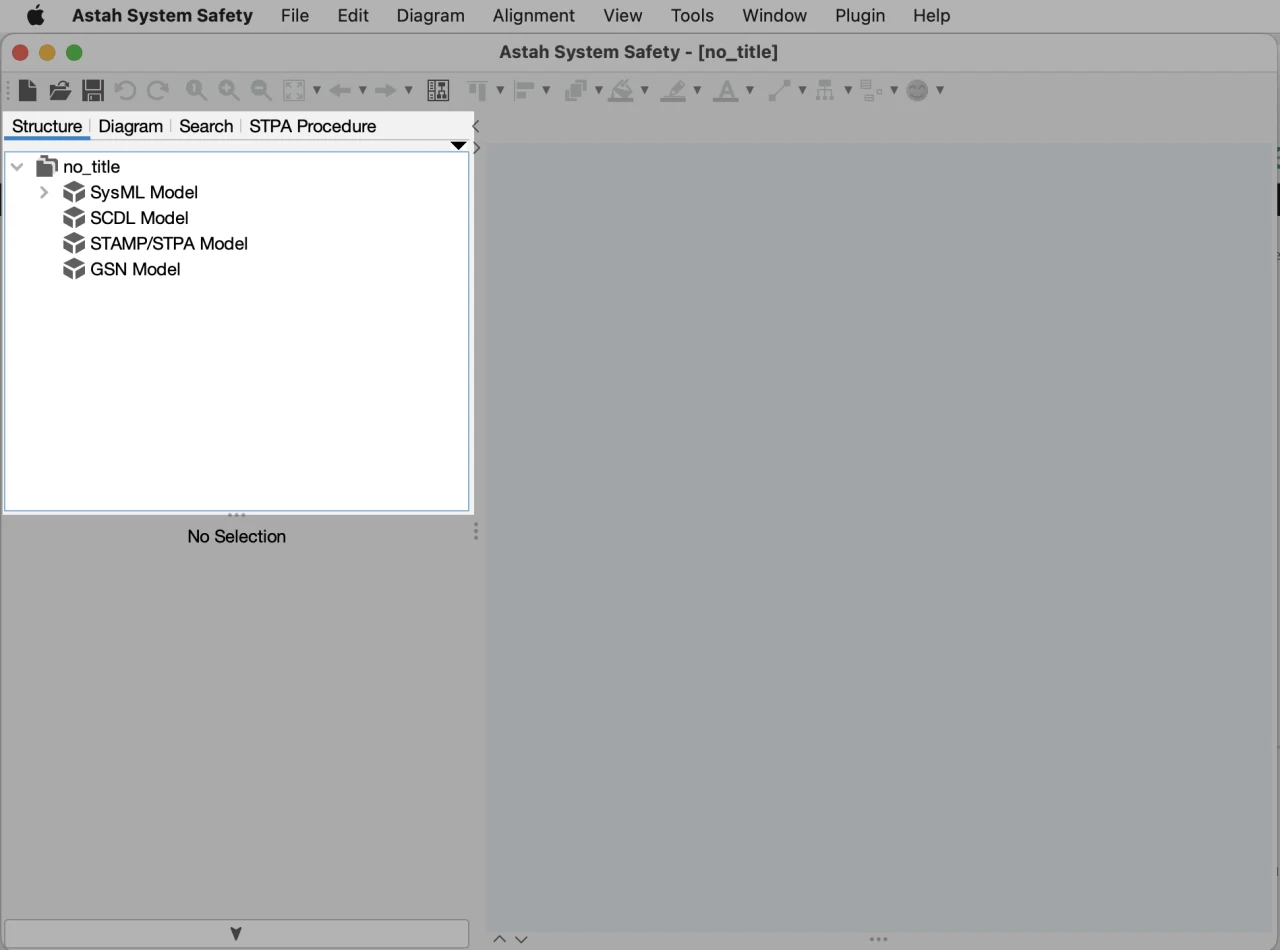Click the down caret below diagram area
This screenshot has width=1280, height=950.
[x=521, y=940]
